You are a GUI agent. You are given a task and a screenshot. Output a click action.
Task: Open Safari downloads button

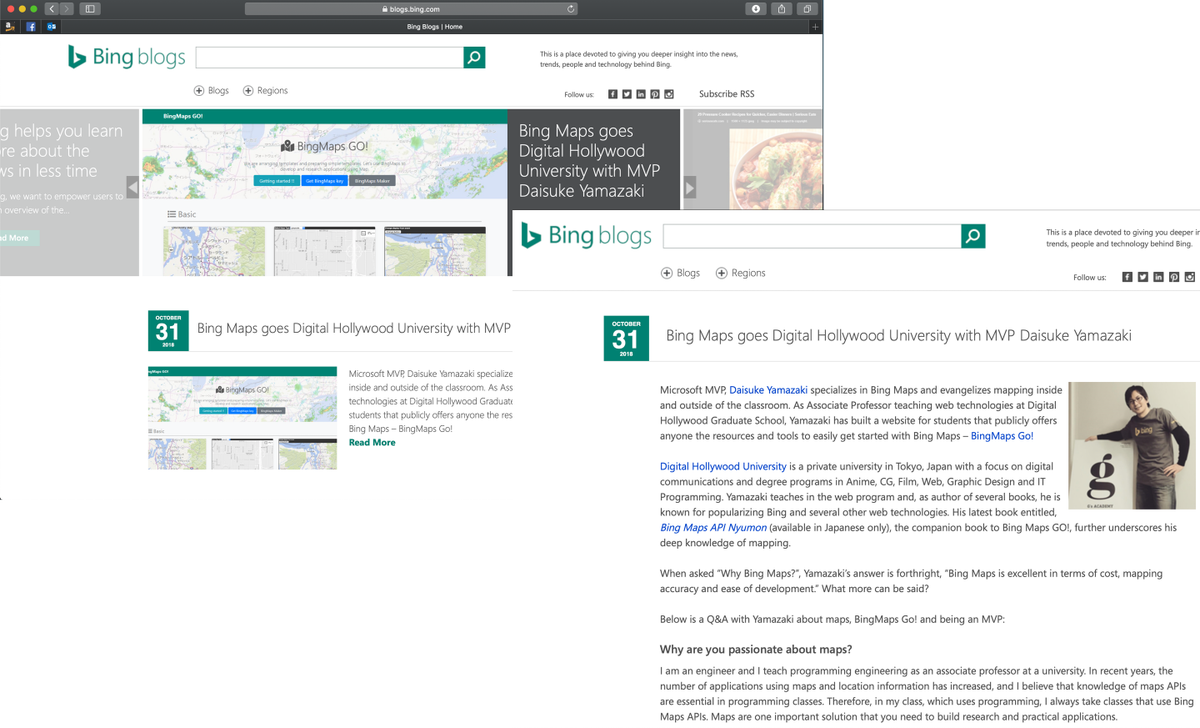coord(755,9)
